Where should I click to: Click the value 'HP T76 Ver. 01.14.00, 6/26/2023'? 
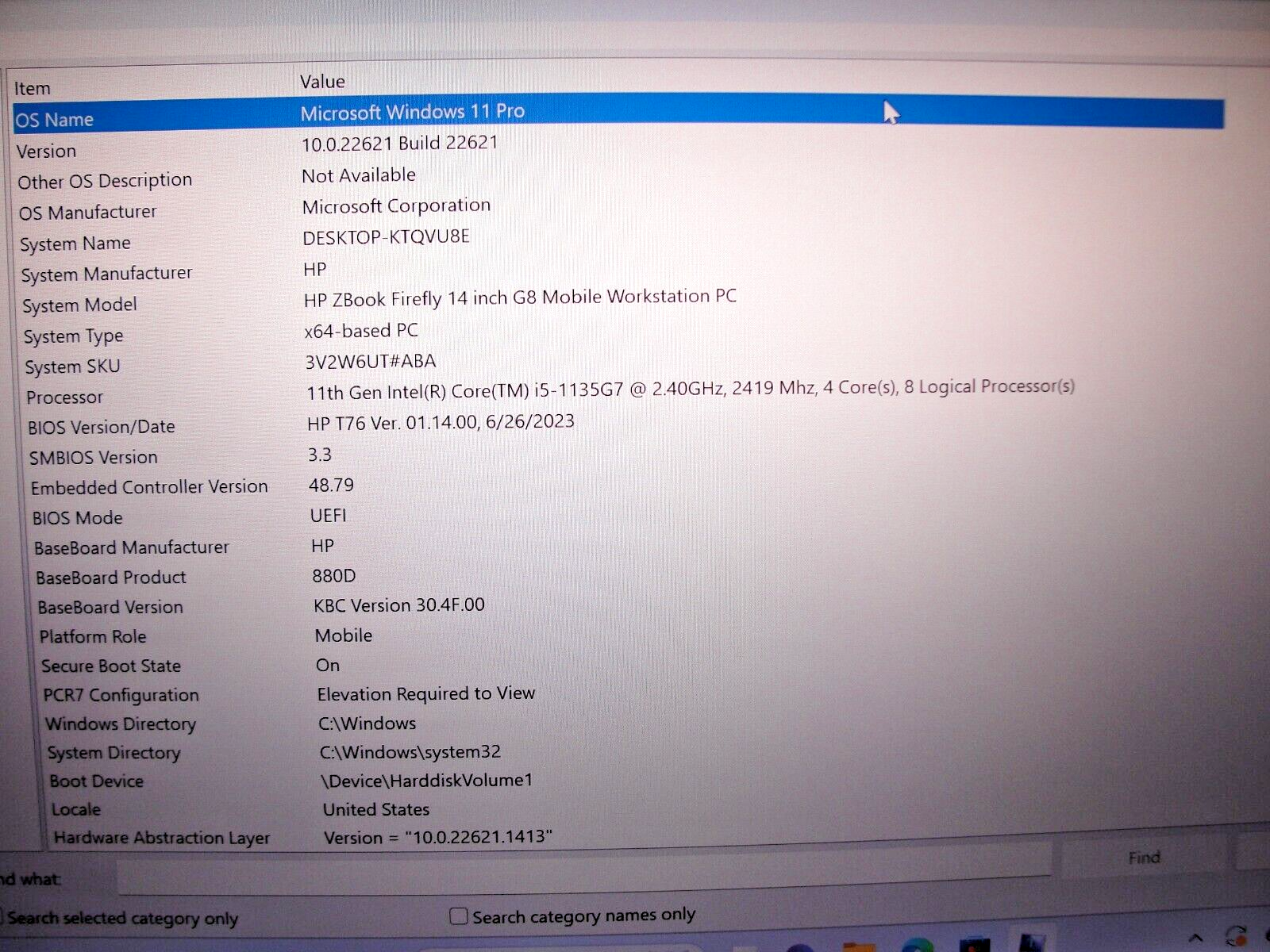coord(441,422)
